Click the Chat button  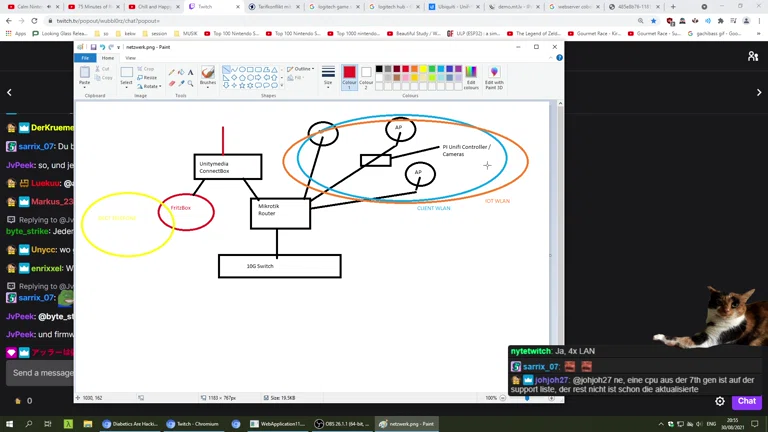tap(747, 401)
